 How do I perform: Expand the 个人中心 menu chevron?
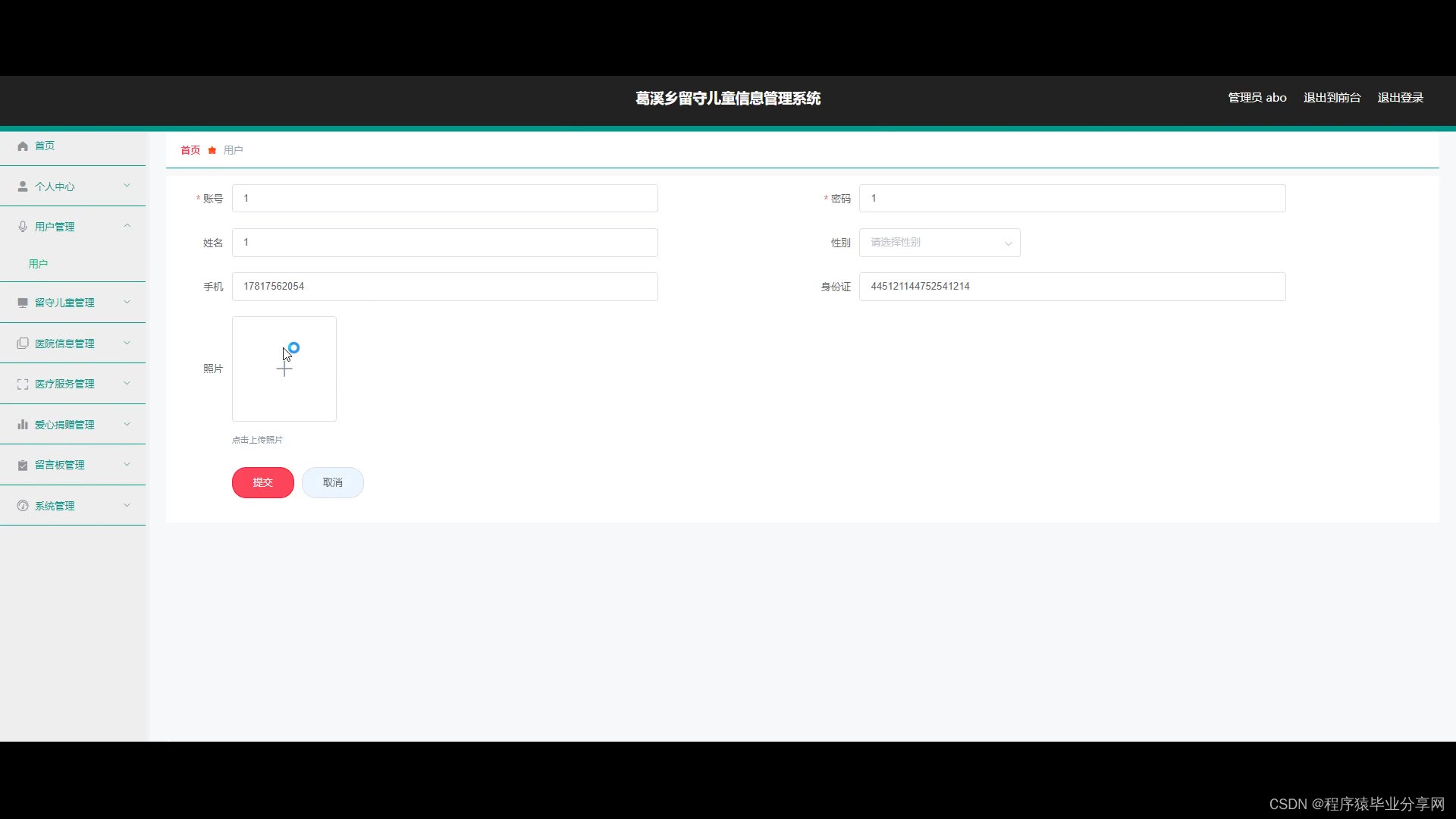127,186
